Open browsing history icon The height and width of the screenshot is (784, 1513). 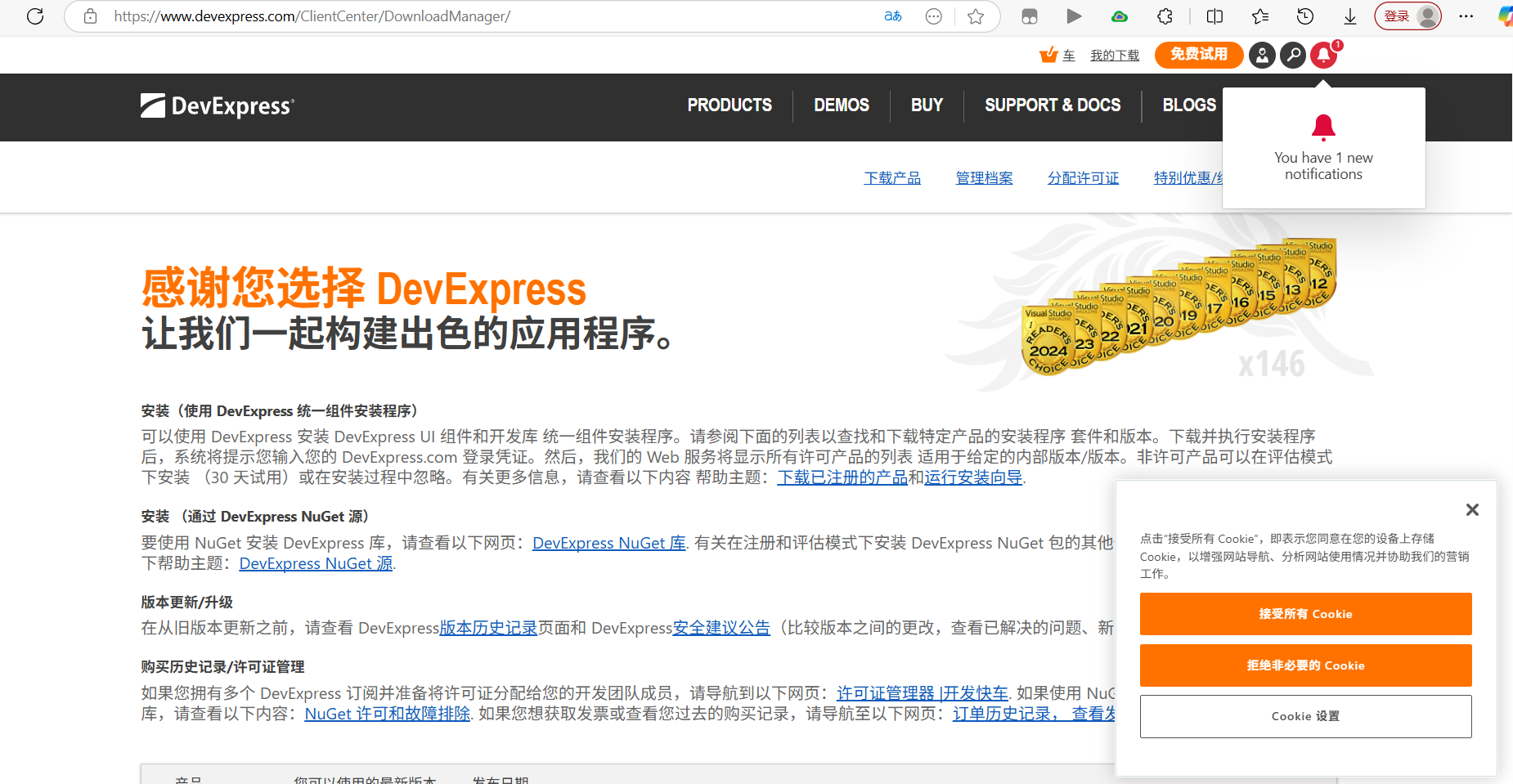[x=1305, y=16]
